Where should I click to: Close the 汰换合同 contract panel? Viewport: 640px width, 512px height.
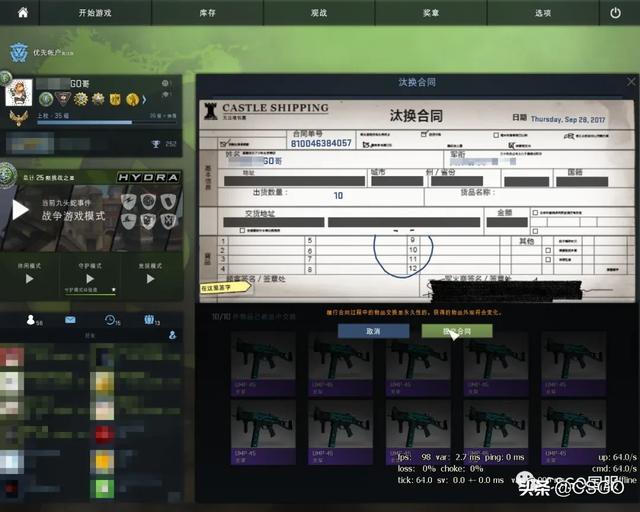pyautogui.click(x=631, y=82)
